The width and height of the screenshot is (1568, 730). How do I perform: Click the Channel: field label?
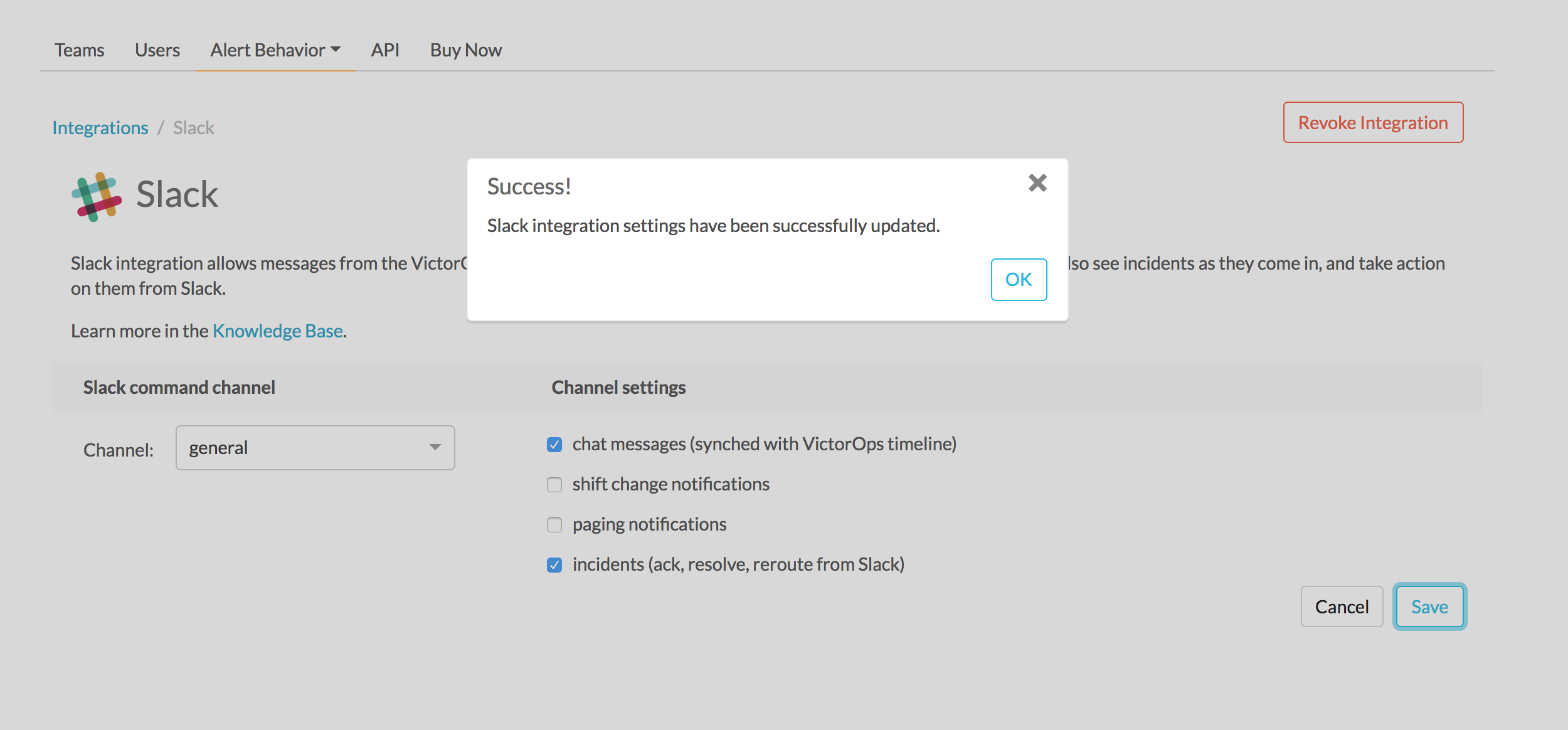pos(119,450)
